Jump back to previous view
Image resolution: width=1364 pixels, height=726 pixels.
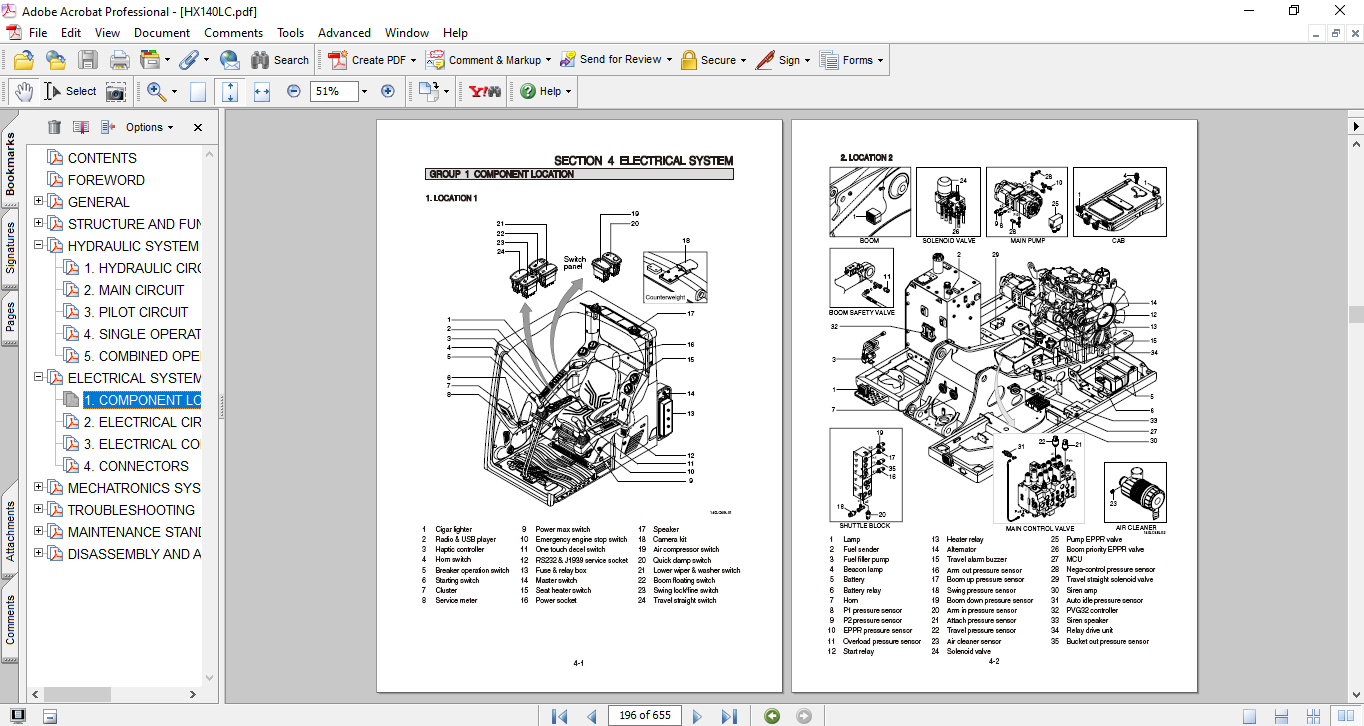[x=771, y=716]
